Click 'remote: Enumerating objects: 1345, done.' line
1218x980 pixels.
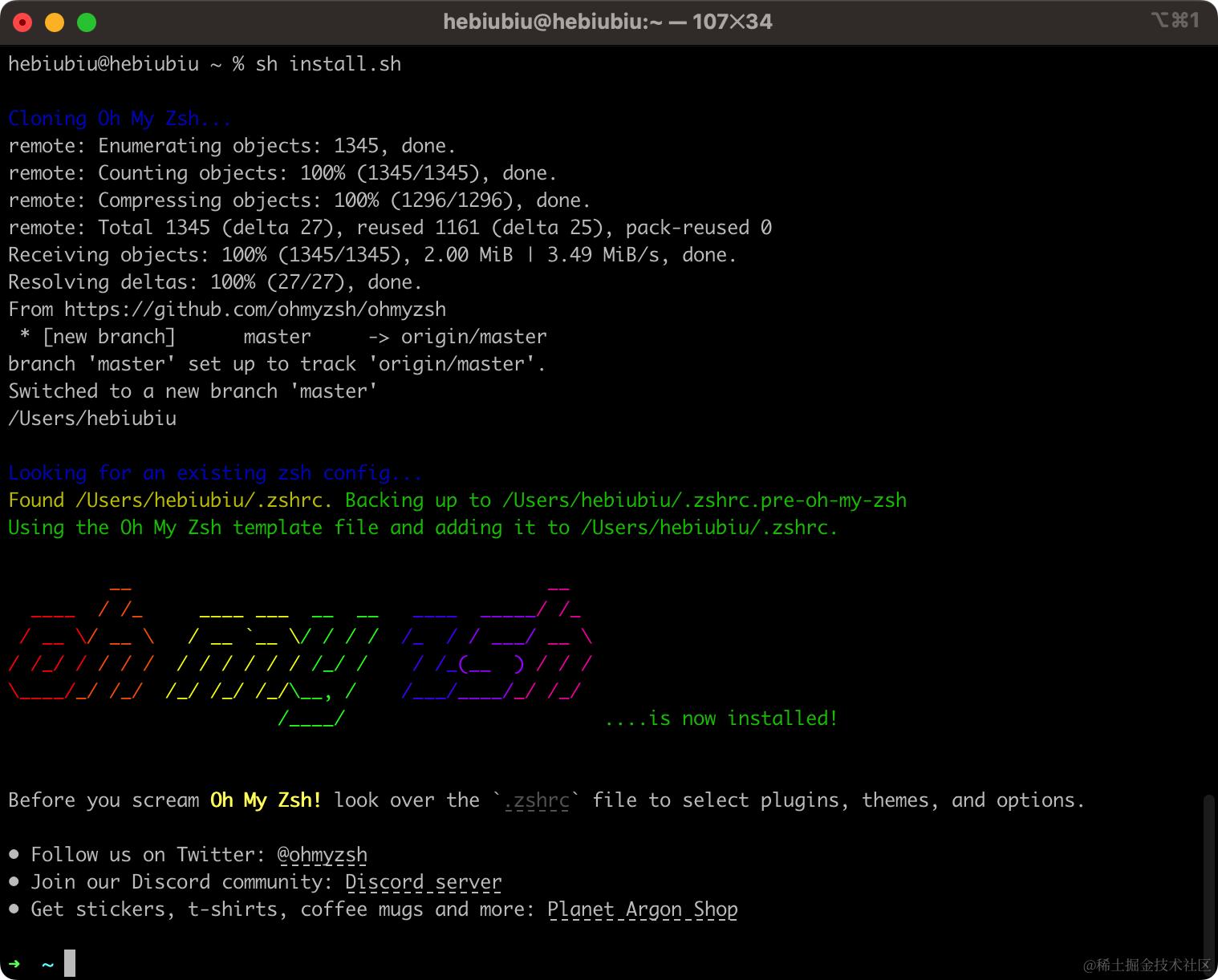point(232,146)
